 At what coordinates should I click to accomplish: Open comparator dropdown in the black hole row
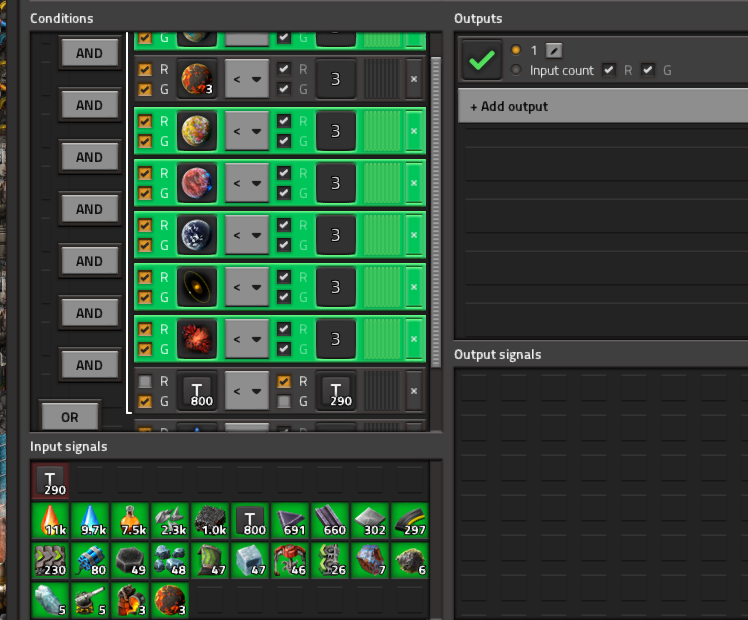[247, 287]
